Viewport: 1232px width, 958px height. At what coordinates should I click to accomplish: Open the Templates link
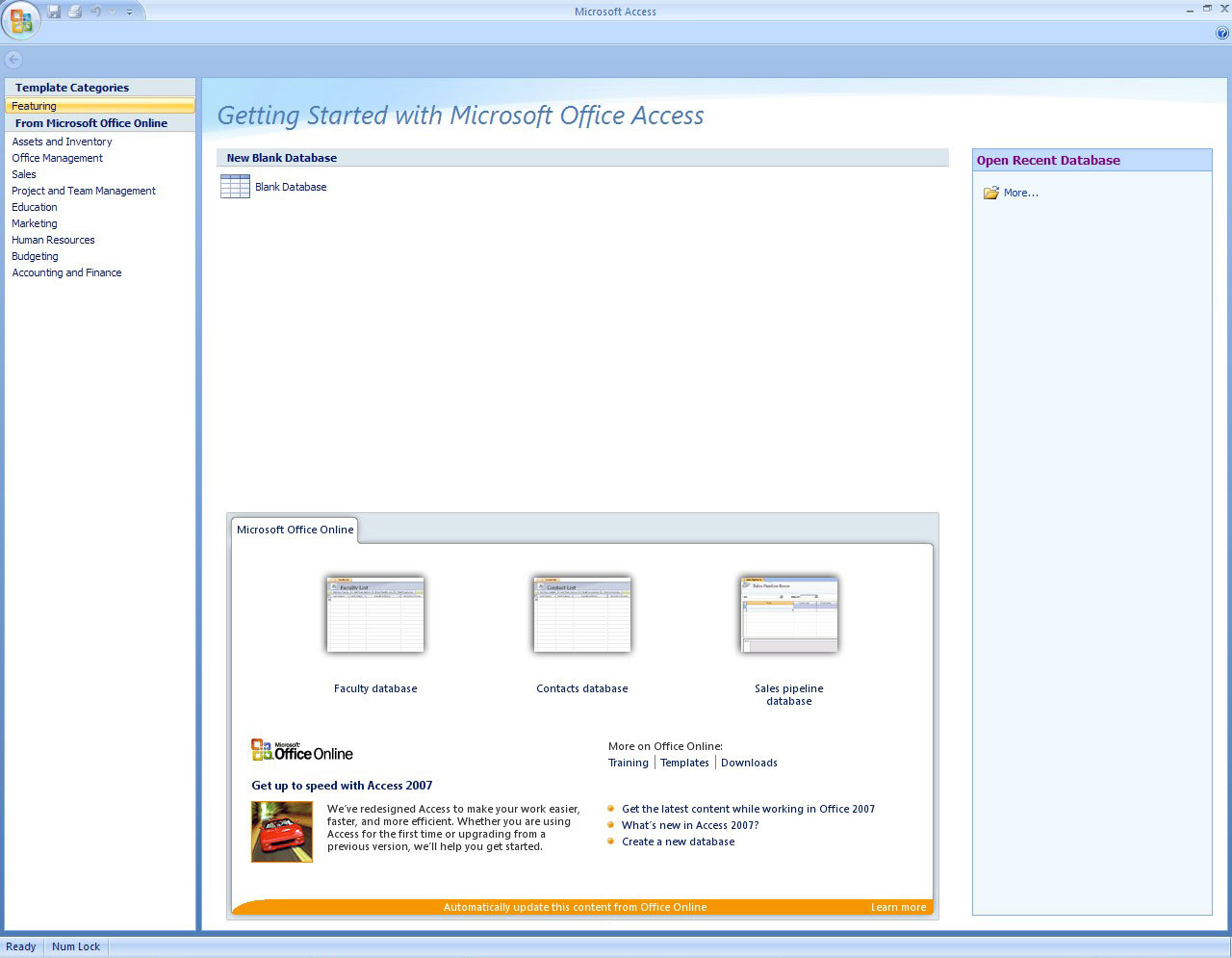coord(684,763)
